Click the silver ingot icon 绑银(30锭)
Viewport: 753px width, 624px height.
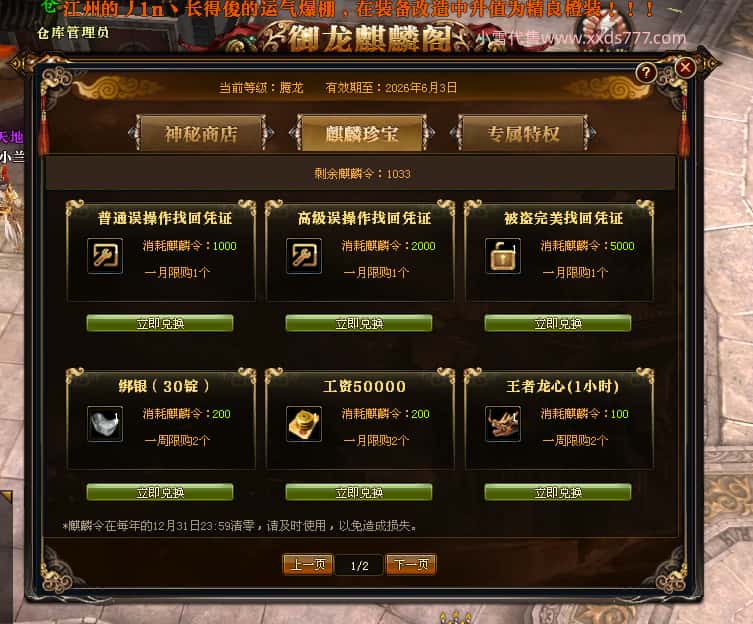(105, 424)
